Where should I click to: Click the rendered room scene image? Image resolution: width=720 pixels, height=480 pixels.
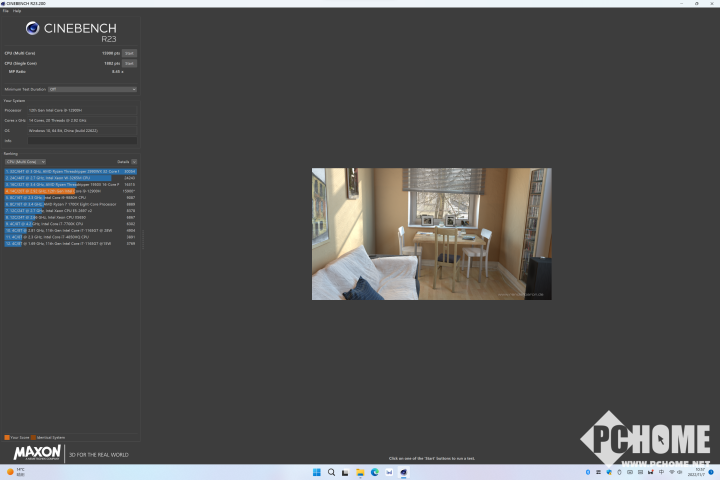(x=432, y=234)
